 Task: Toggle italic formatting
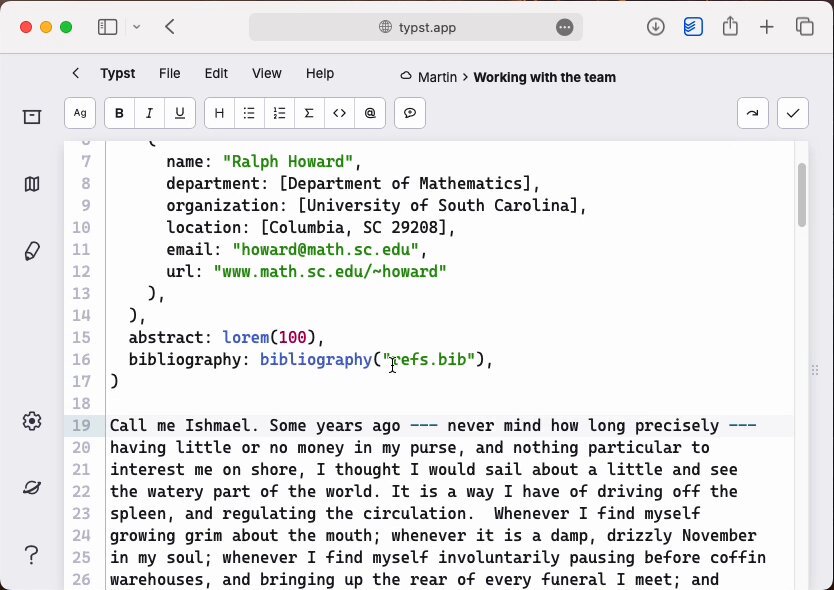[x=149, y=113]
